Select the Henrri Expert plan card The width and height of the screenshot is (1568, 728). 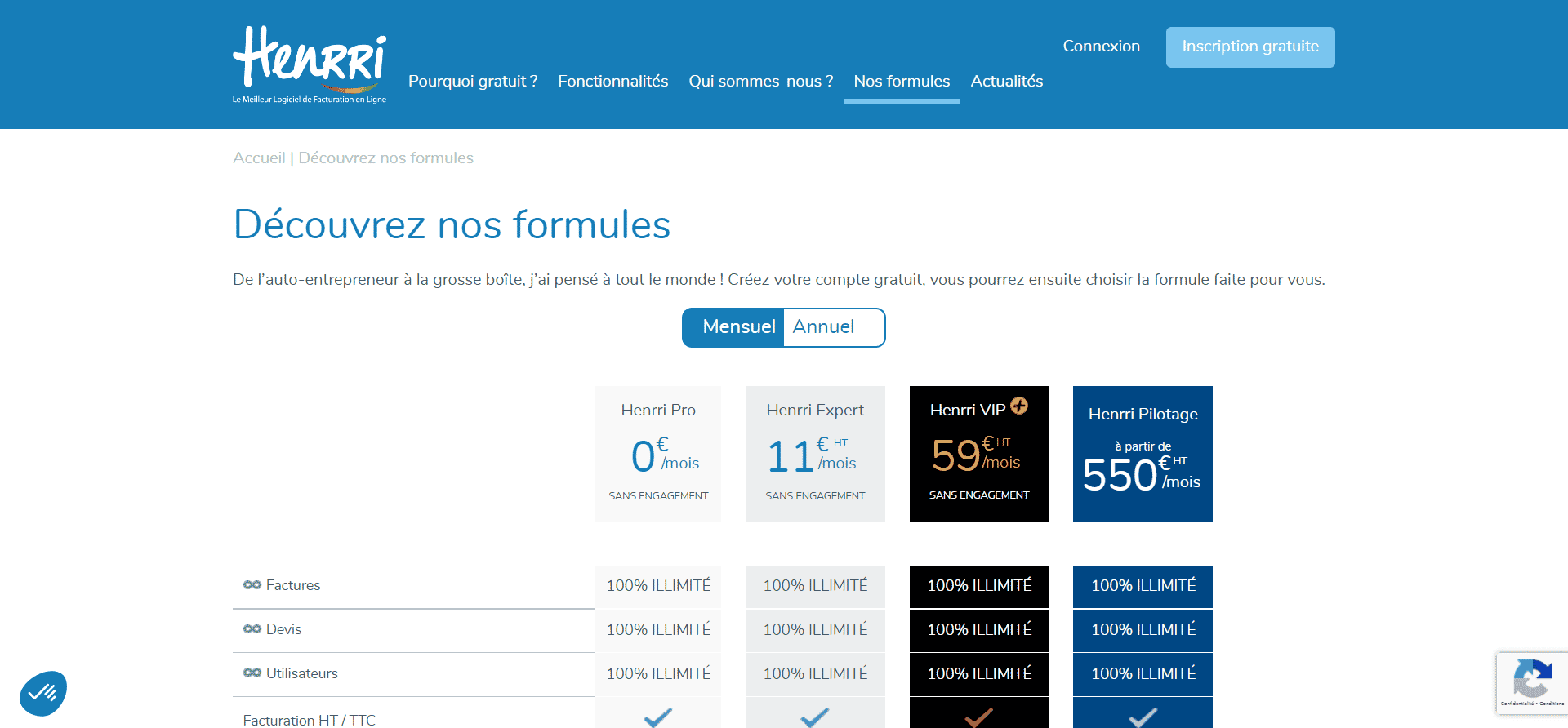tap(815, 454)
